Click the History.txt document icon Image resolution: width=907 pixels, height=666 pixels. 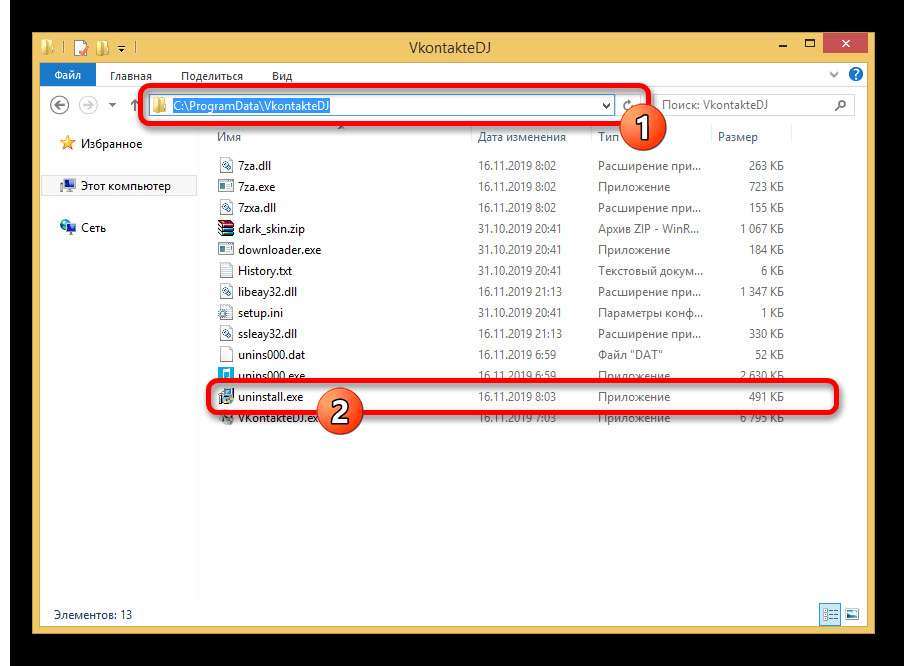click(226, 270)
